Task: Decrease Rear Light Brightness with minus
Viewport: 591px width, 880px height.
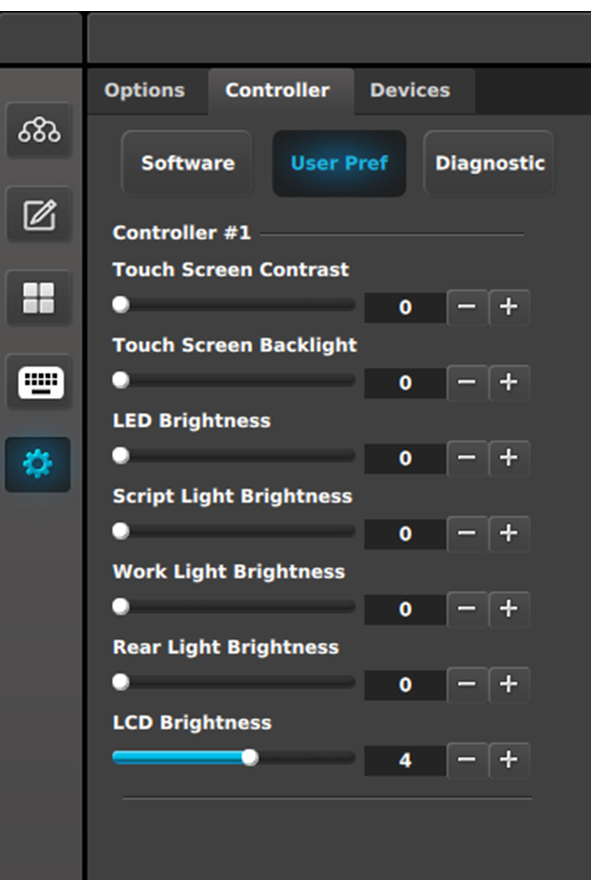Action: 467,685
